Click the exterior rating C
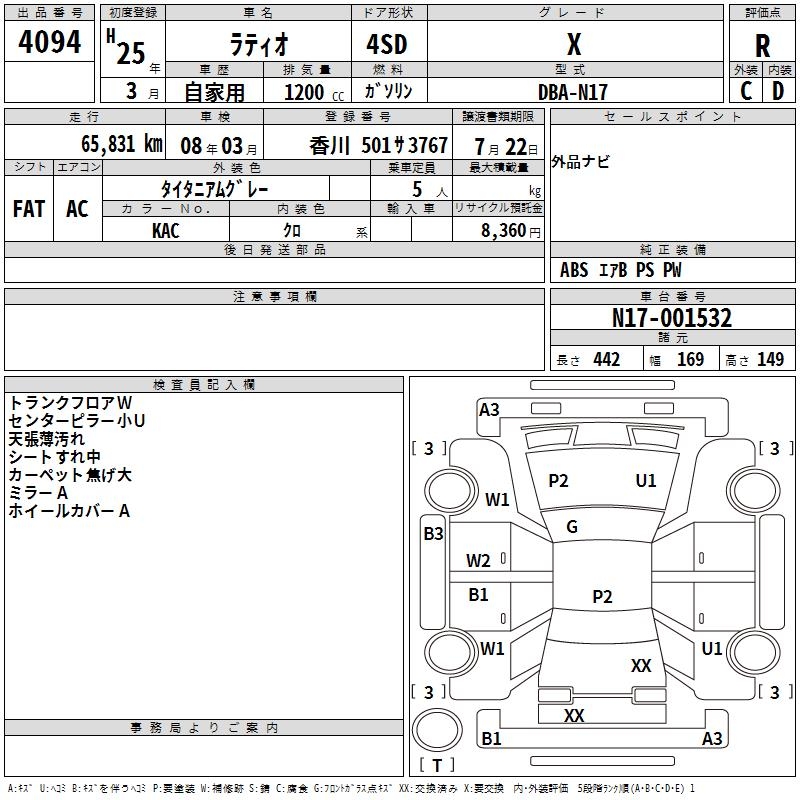The image size is (800, 800). (x=745, y=91)
